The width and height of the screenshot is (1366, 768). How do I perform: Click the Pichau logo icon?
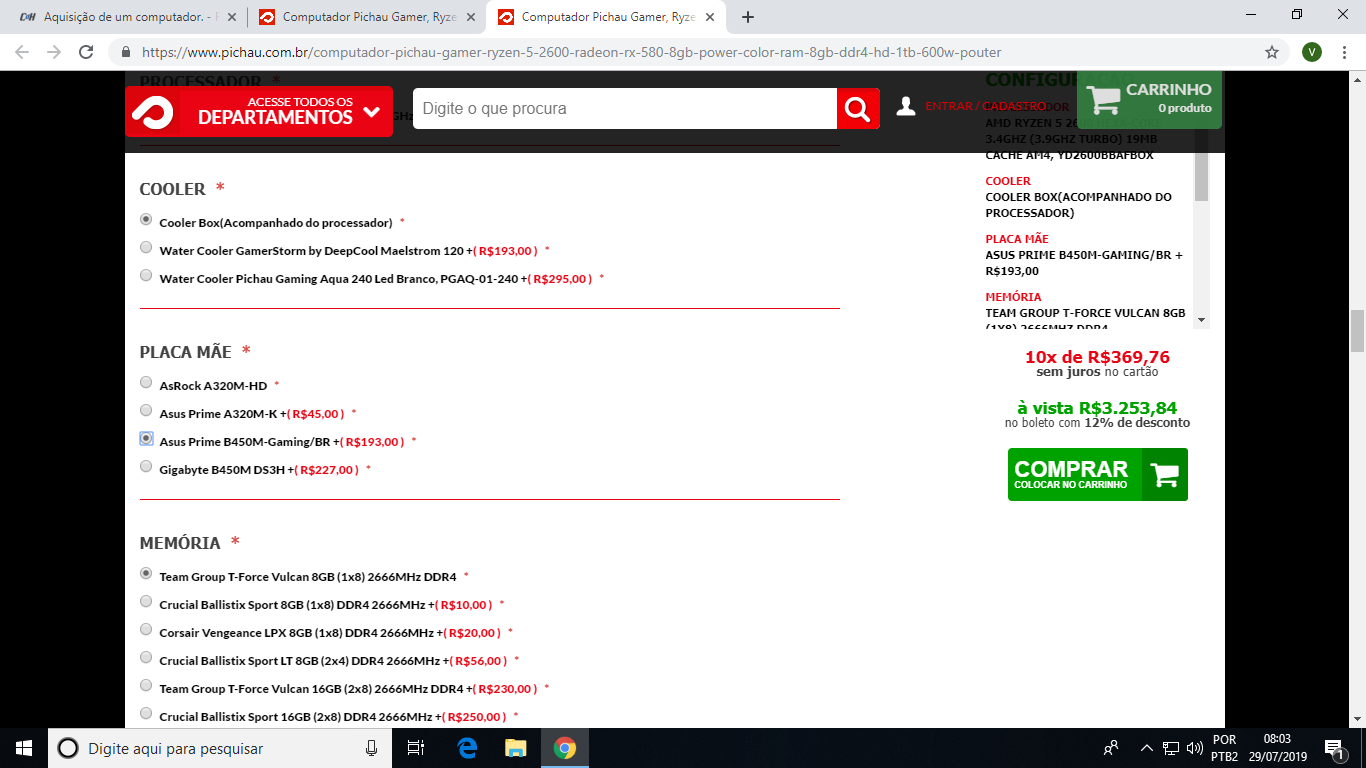coord(151,111)
